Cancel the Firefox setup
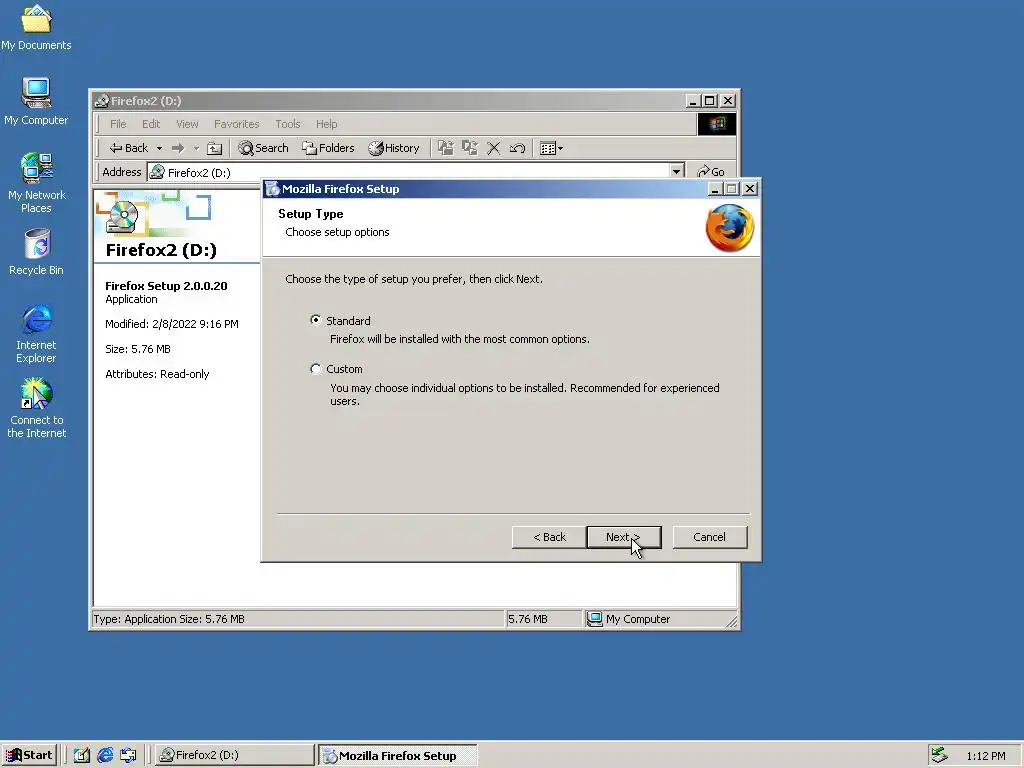The height and width of the screenshot is (768, 1024). click(709, 537)
